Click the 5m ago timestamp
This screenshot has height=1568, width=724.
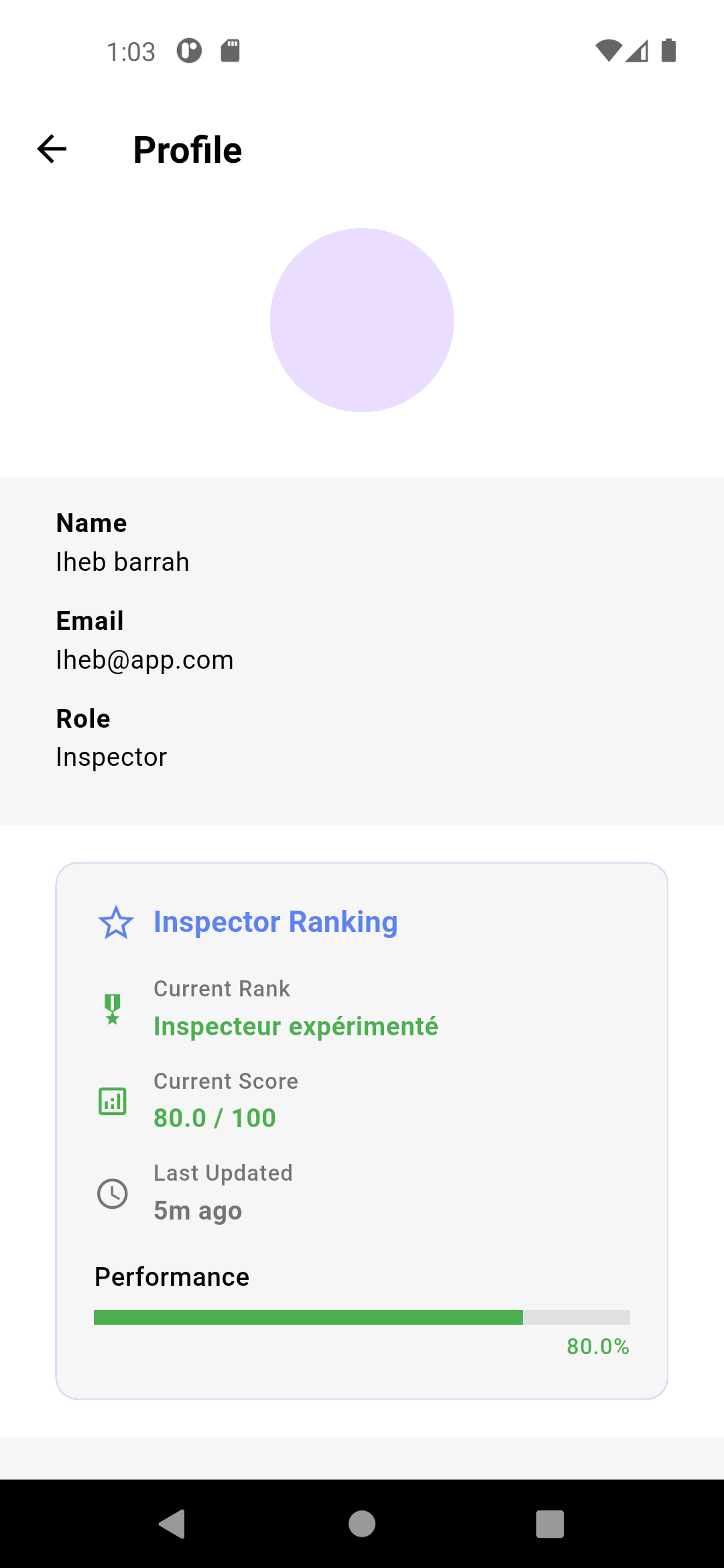pyautogui.click(x=198, y=1211)
